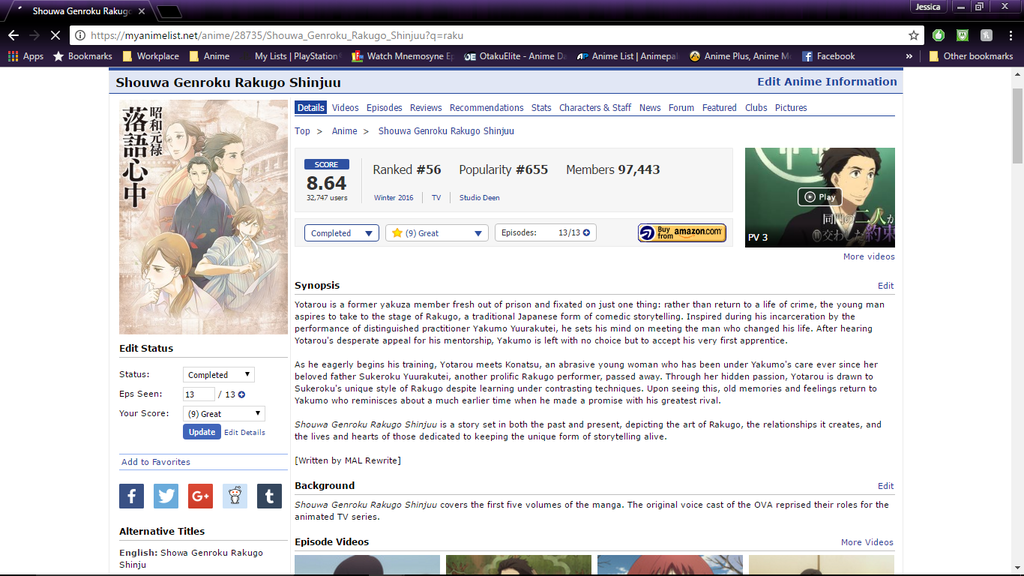The image size is (1024, 576).
Task: Open the Forum tab
Action: (681, 108)
